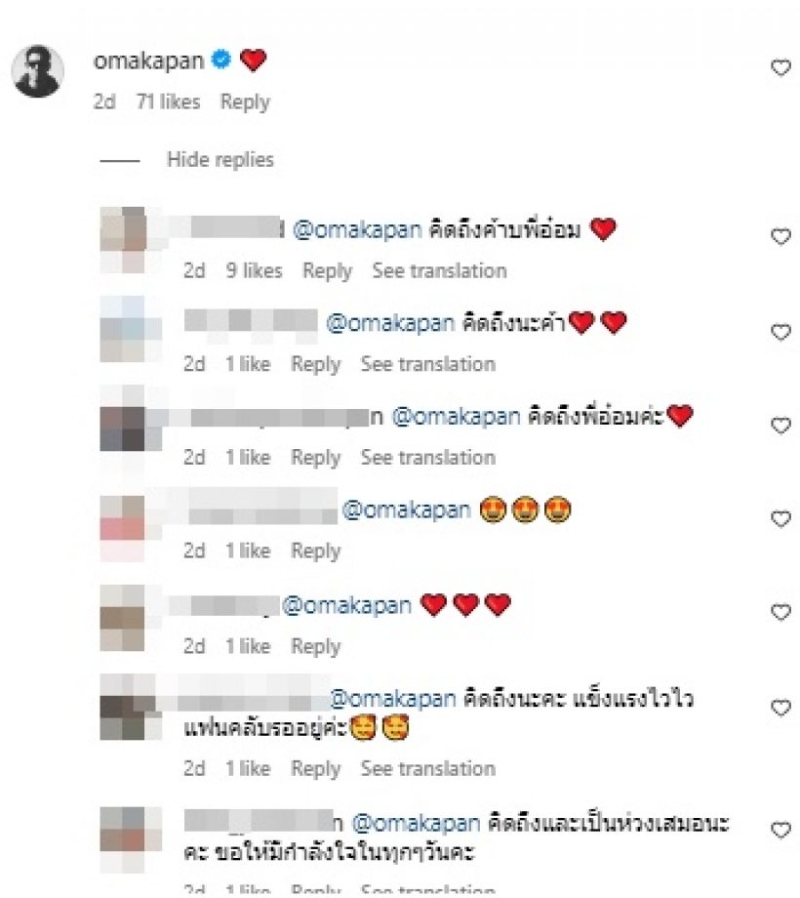Like the comment mentioning แฟนคลับ
This screenshot has width=800, height=898.
(781, 707)
